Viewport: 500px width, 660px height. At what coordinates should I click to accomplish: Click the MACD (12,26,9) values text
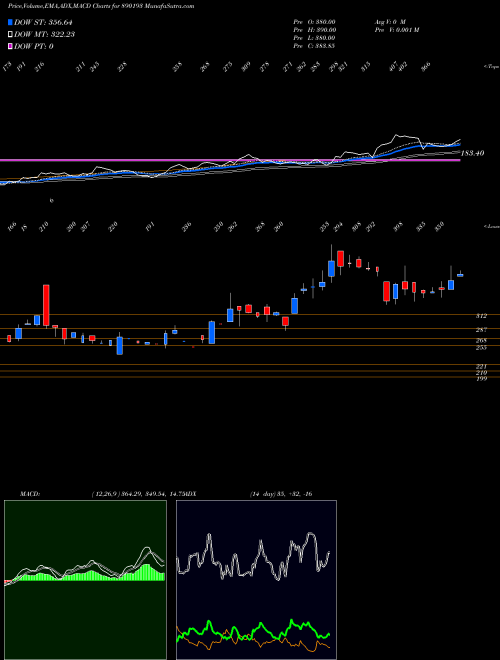(136, 494)
